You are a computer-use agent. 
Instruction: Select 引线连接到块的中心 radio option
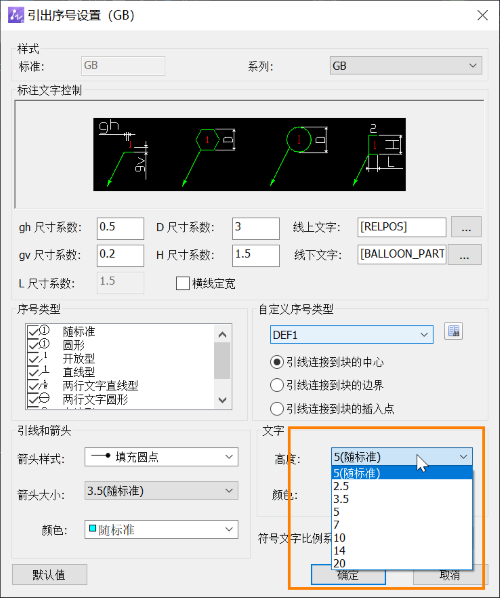click(277, 362)
